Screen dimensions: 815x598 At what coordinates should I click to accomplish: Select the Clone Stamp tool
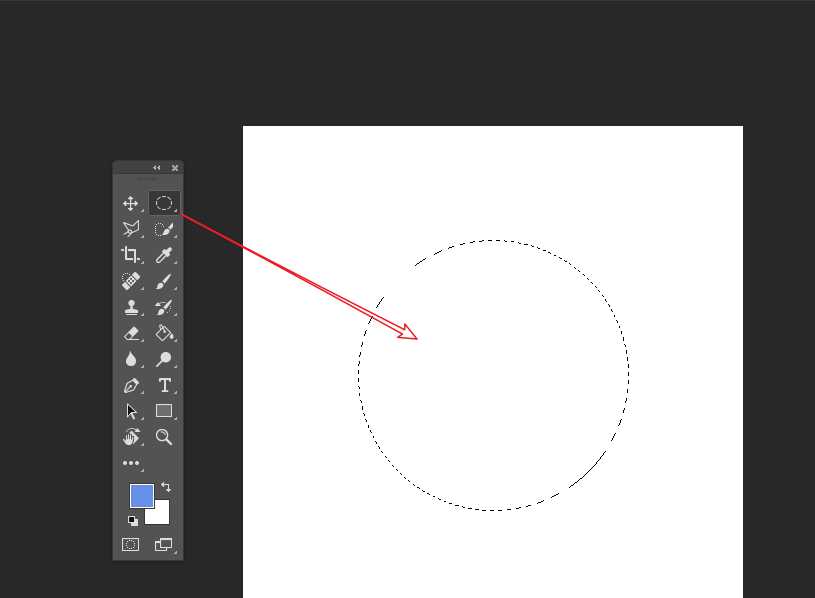130,307
